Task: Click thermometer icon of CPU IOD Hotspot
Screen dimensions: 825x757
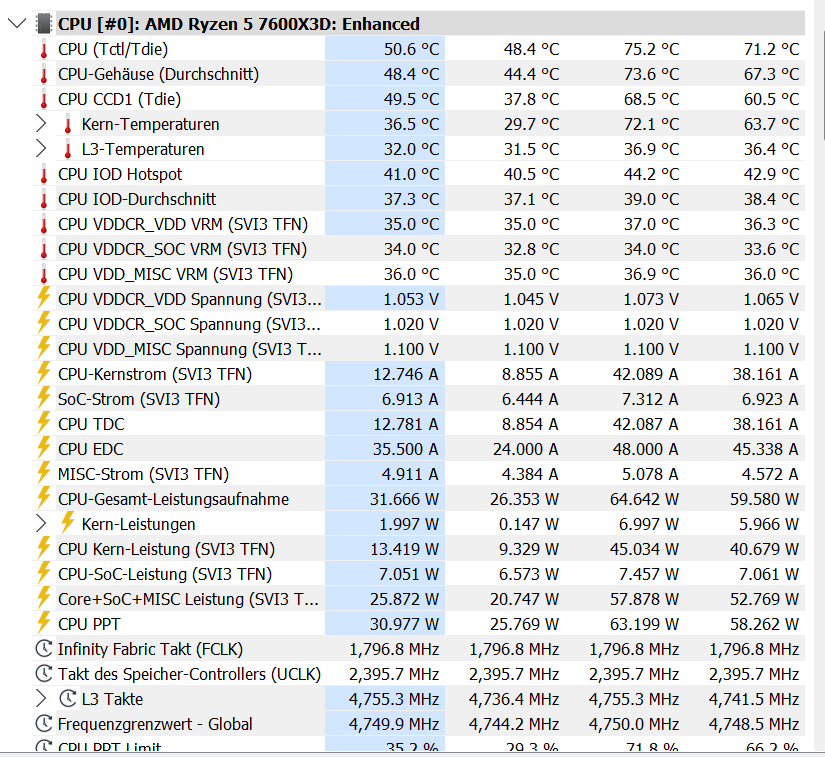Action: point(44,175)
